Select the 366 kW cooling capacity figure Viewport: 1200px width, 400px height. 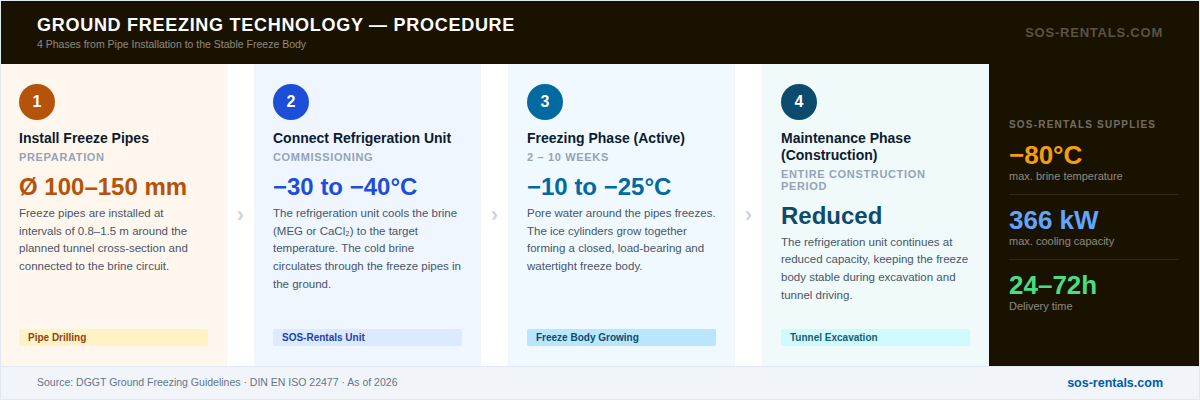click(x=1054, y=221)
